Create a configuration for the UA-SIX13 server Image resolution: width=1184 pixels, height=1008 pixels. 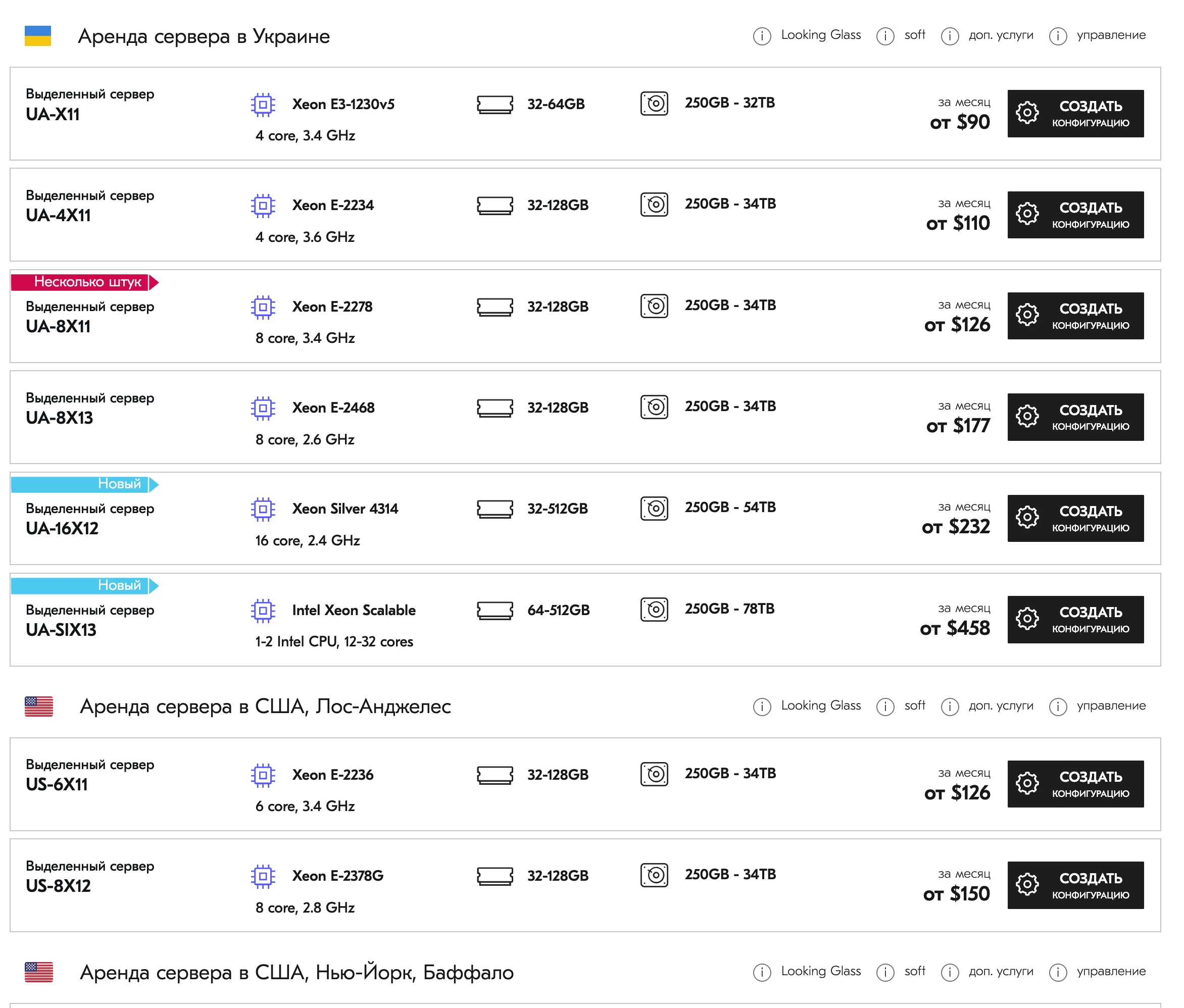point(1075,620)
